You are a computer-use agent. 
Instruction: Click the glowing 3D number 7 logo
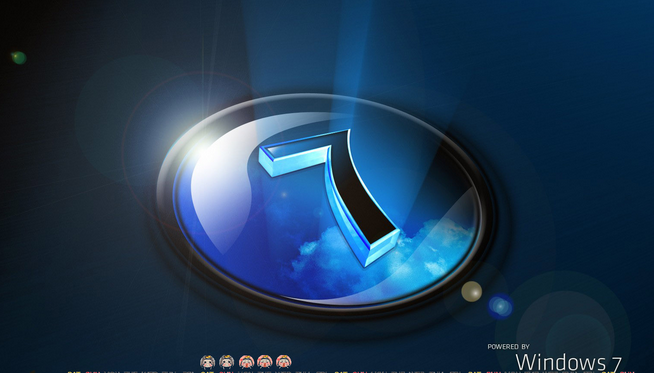pos(330,197)
